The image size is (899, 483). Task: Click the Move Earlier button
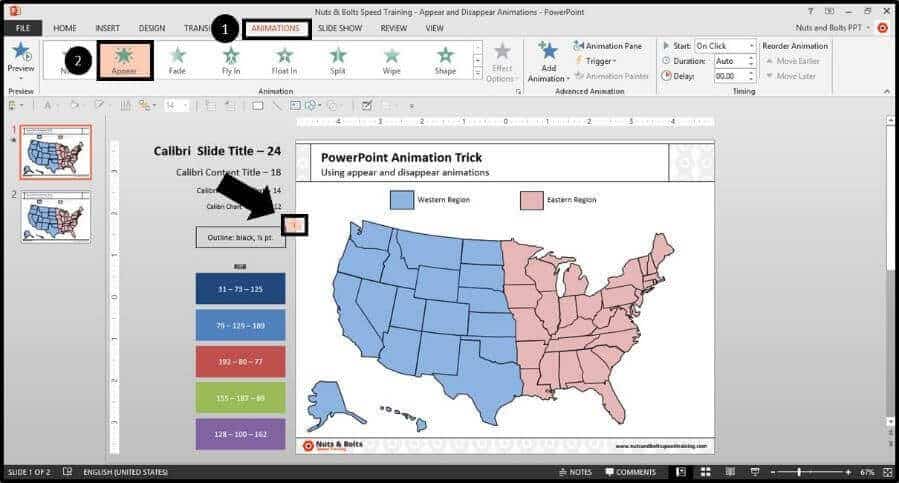tap(794, 61)
